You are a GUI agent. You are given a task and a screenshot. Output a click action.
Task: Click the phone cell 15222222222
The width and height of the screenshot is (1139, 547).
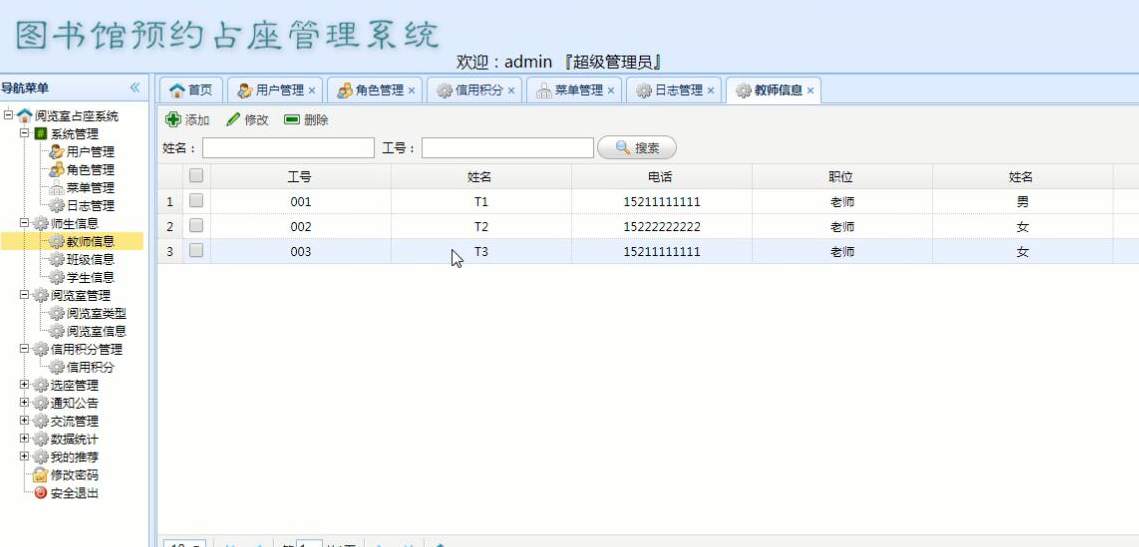point(662,227)
